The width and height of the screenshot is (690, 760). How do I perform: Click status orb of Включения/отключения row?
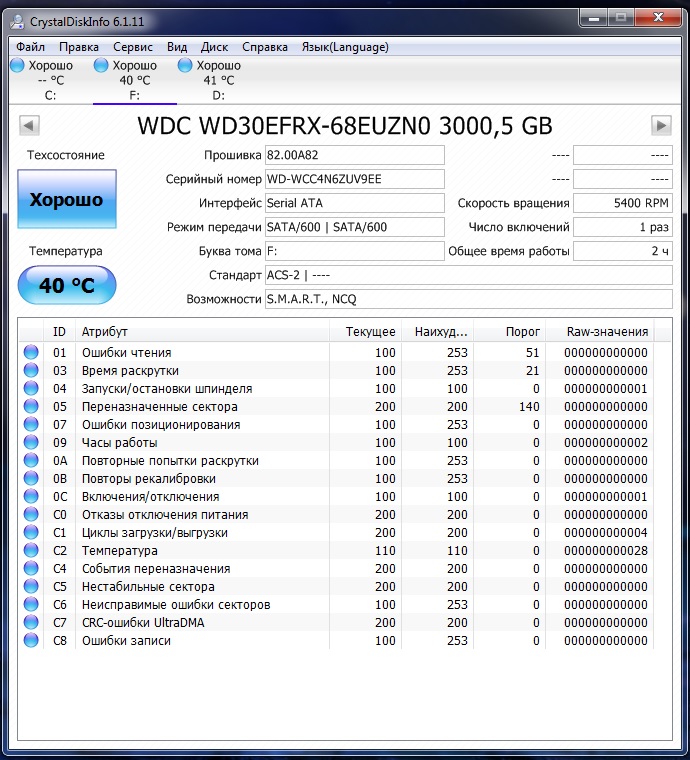point(31,496)
